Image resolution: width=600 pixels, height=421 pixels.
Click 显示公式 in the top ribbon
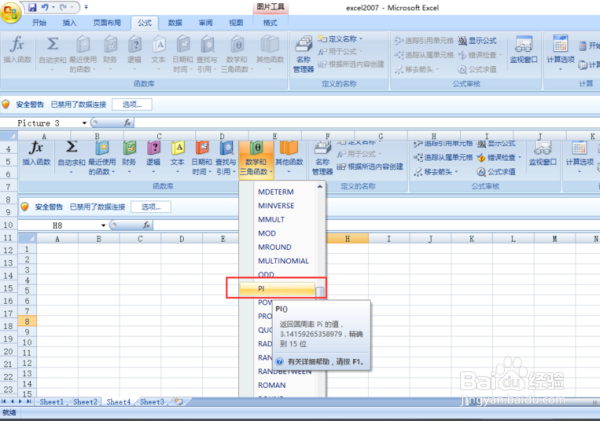(478, 41)
